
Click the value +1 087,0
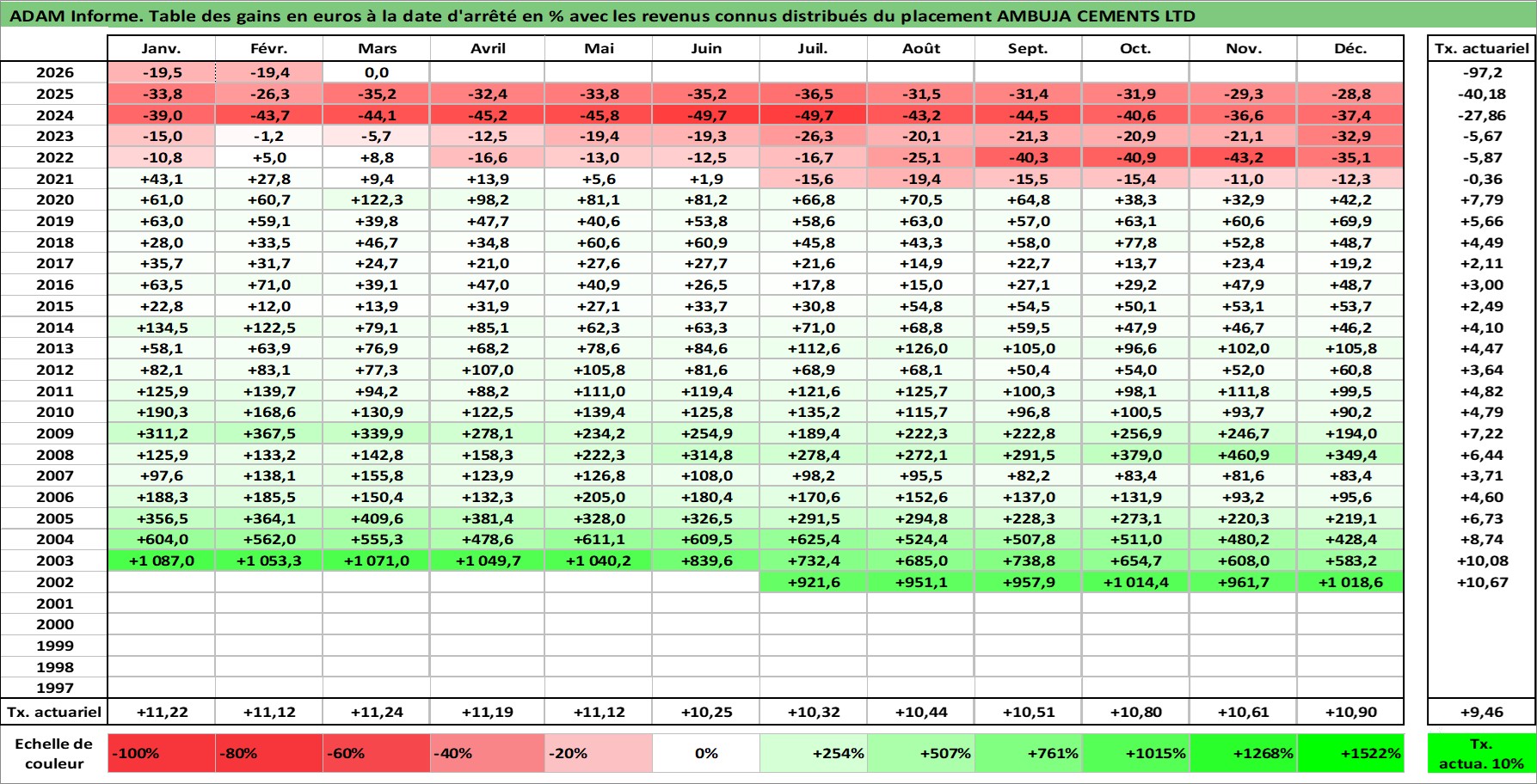click(x=162, y=560)
